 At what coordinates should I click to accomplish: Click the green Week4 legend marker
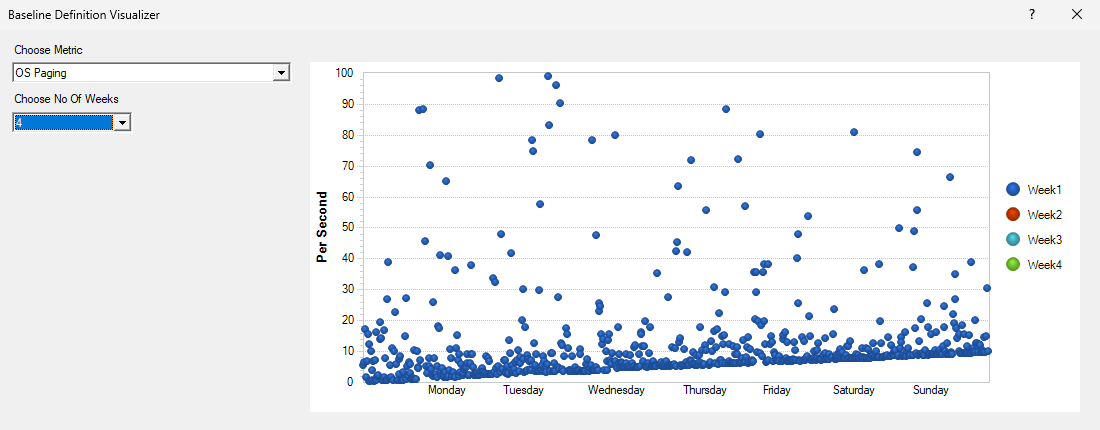(1013, 264)
